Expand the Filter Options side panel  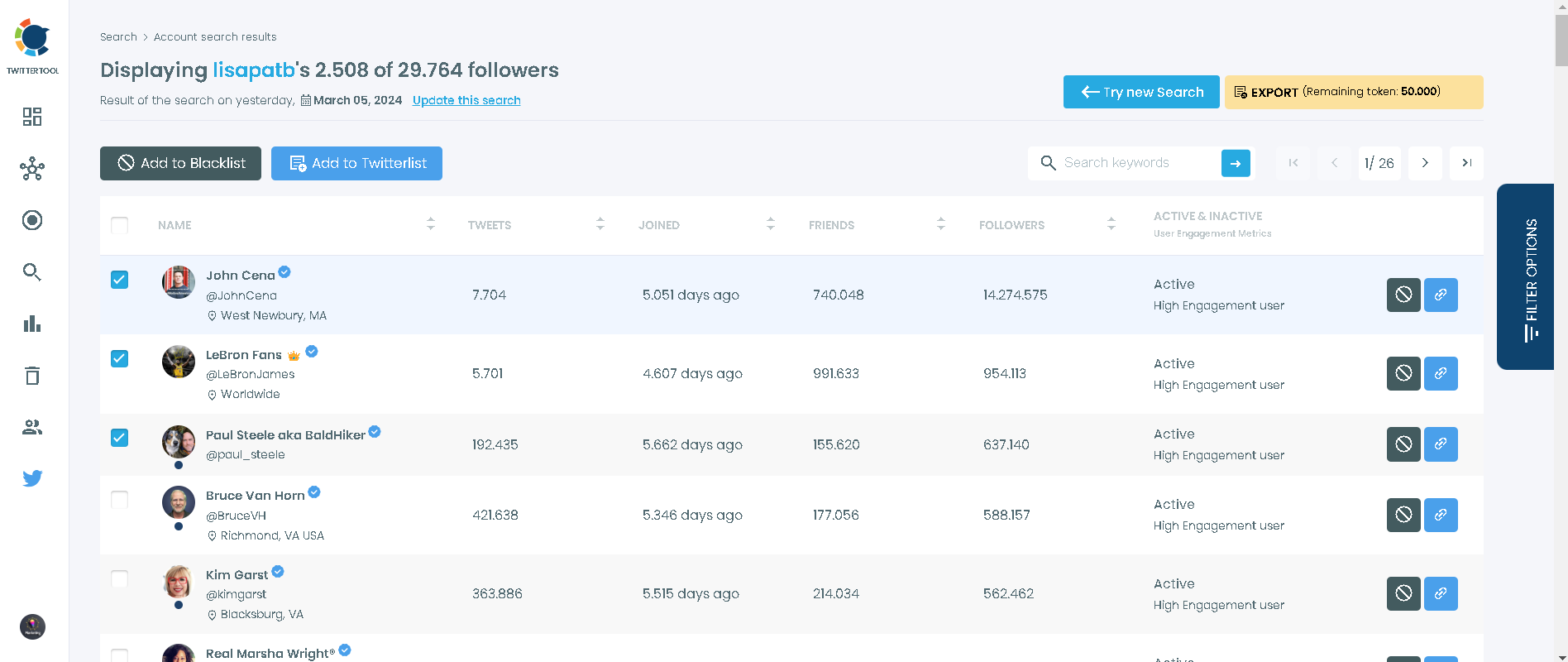click(1527, 276)
